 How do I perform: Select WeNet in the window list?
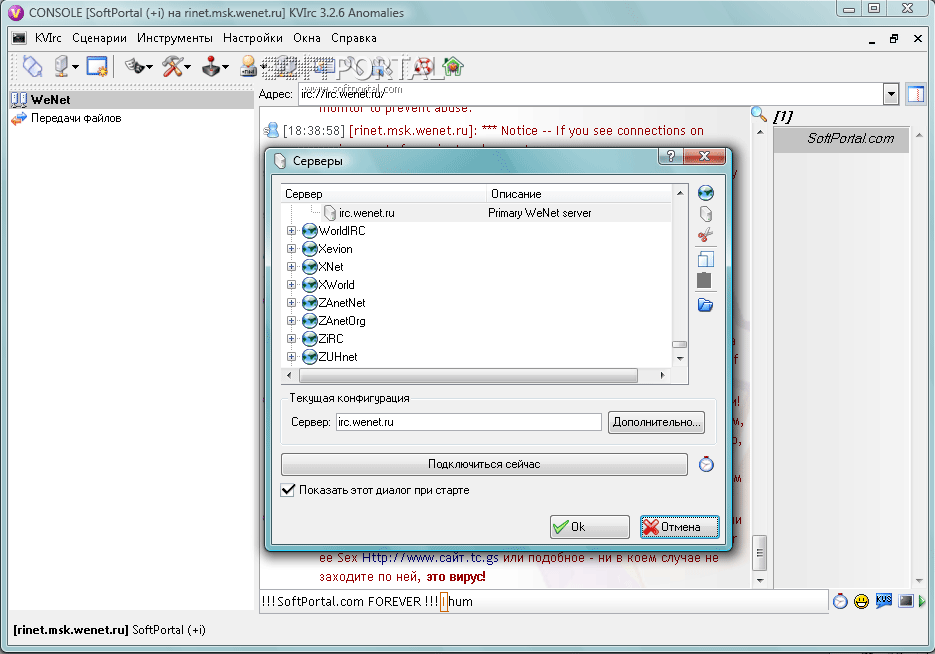132,100
